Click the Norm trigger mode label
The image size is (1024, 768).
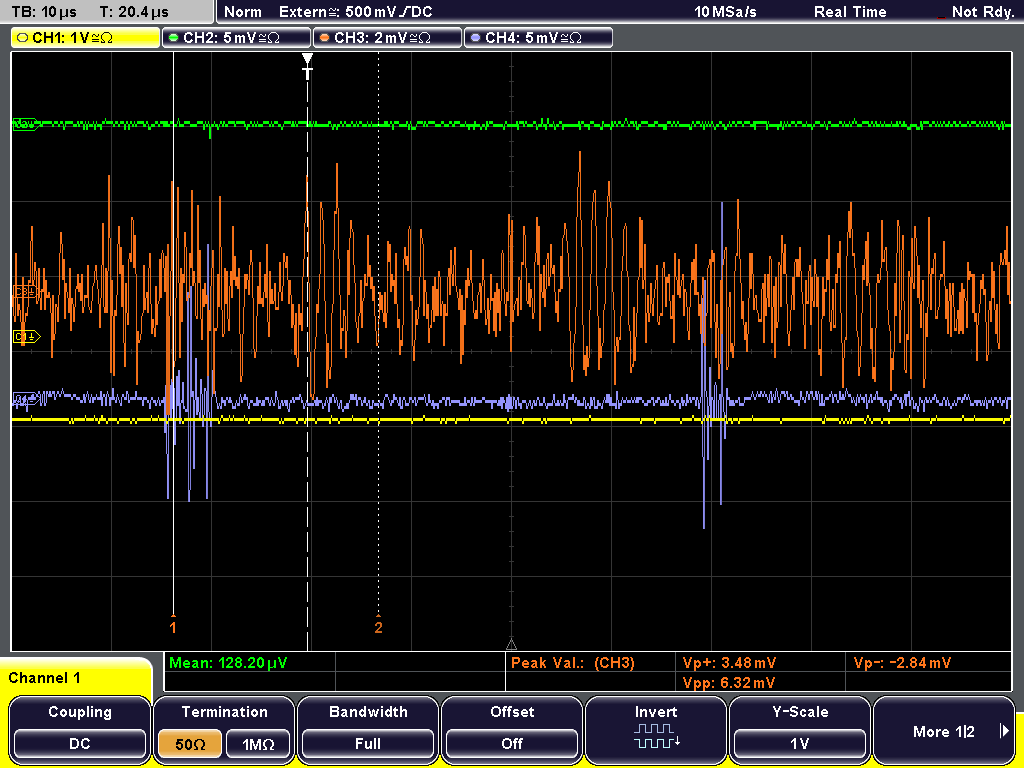pos(243,12)
